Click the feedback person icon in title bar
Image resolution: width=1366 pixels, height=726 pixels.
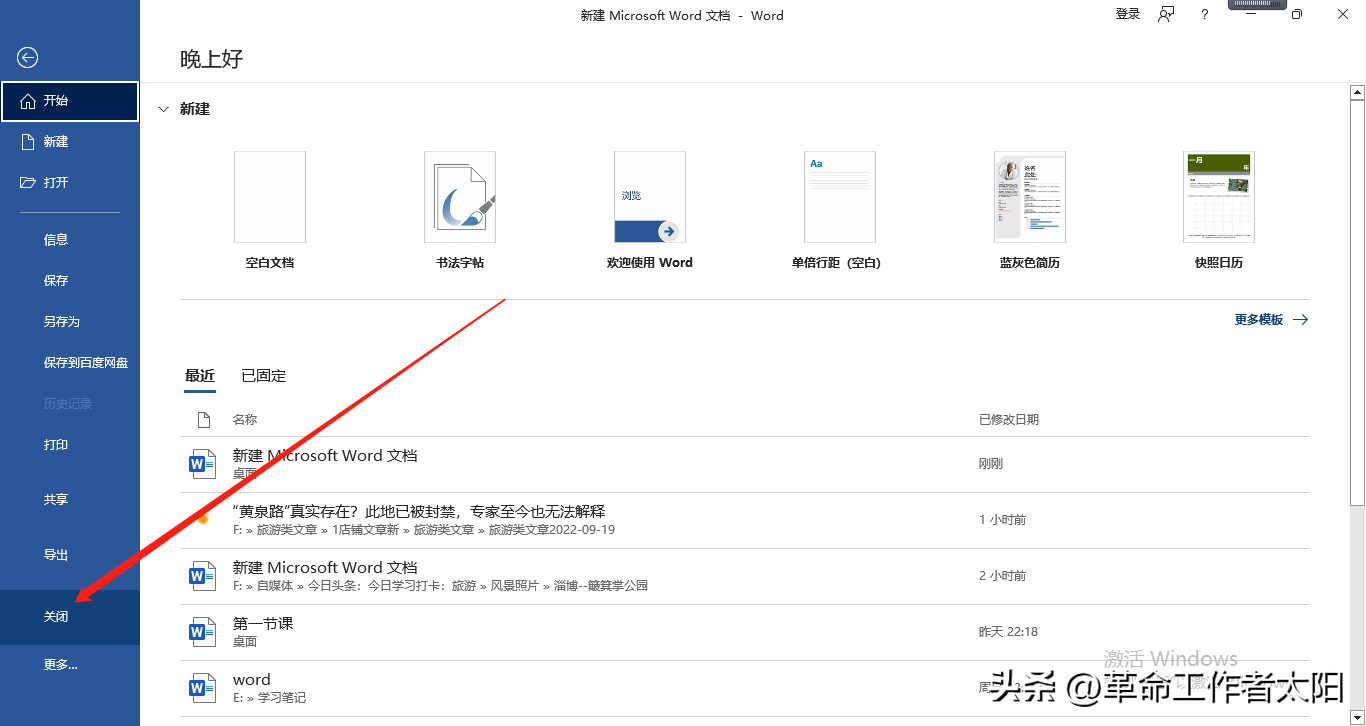(x=1166, y=14)
